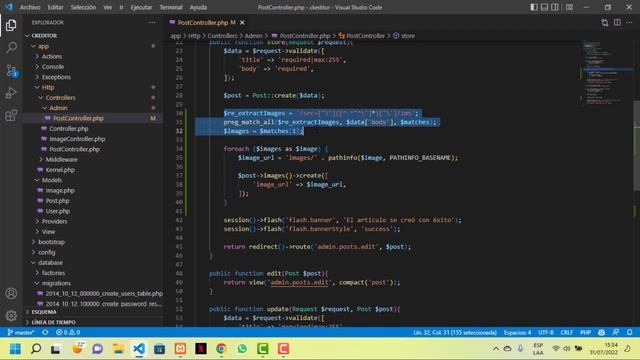The height and width of the screenshot is (360, 640).
Task: Open the Source Control view
Action: pos(11,71)
